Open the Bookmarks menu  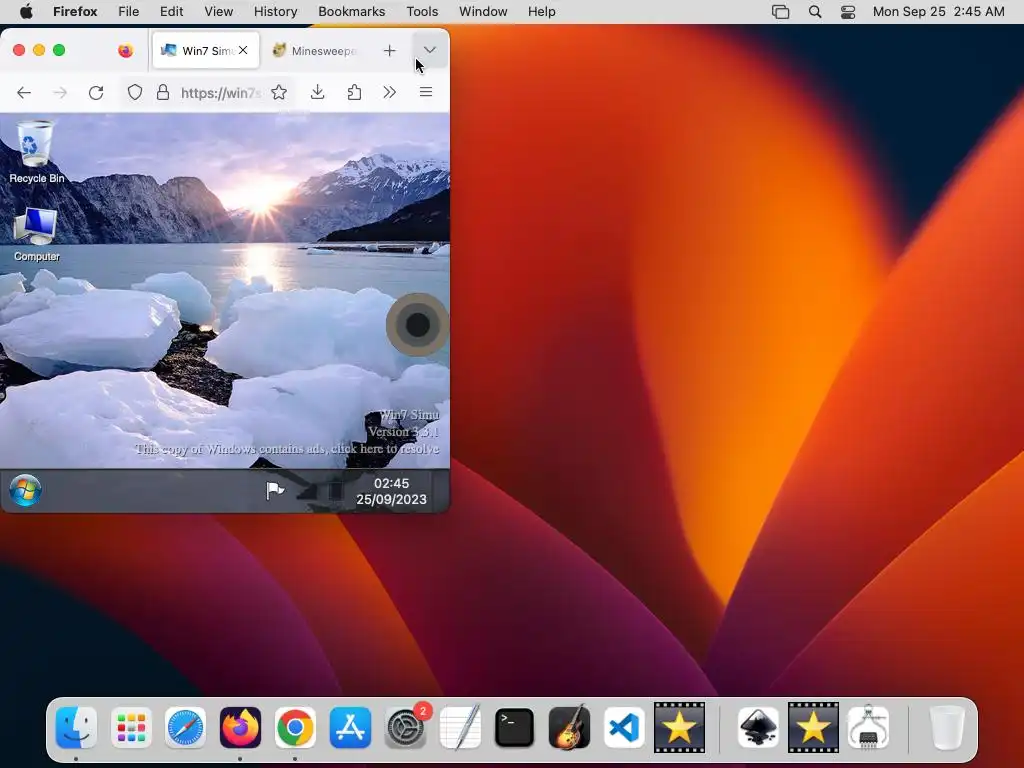[x=351, y=12]
